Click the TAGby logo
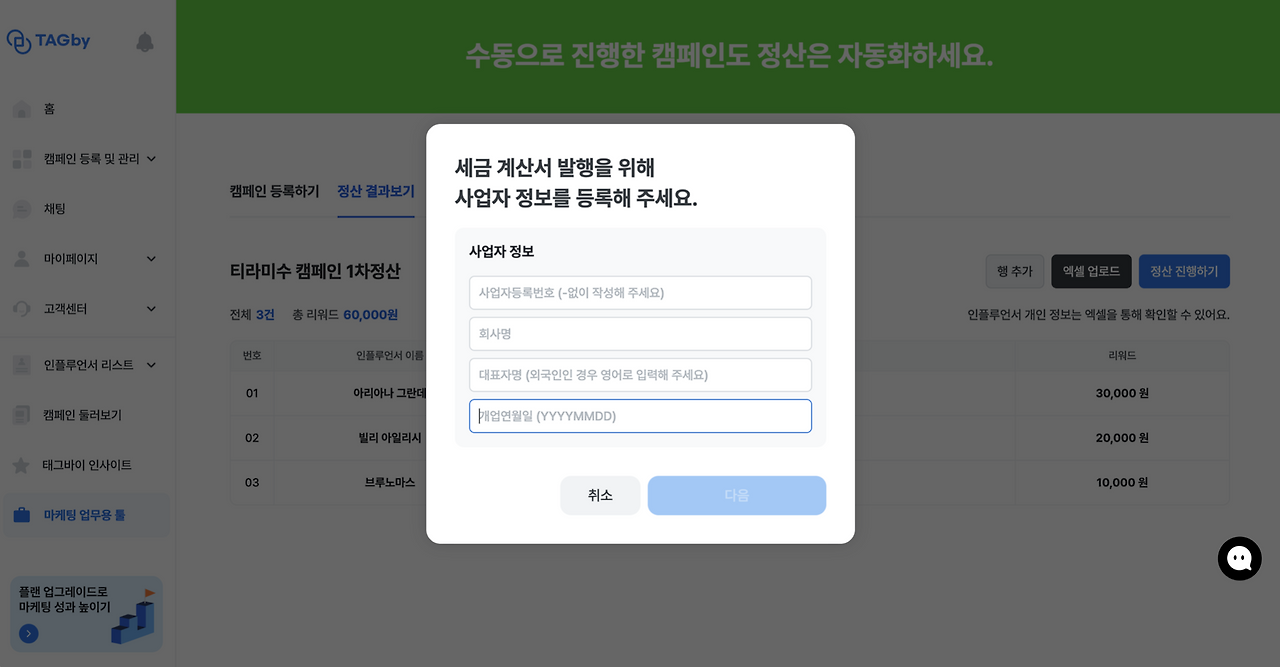 (x=48, y=39)
